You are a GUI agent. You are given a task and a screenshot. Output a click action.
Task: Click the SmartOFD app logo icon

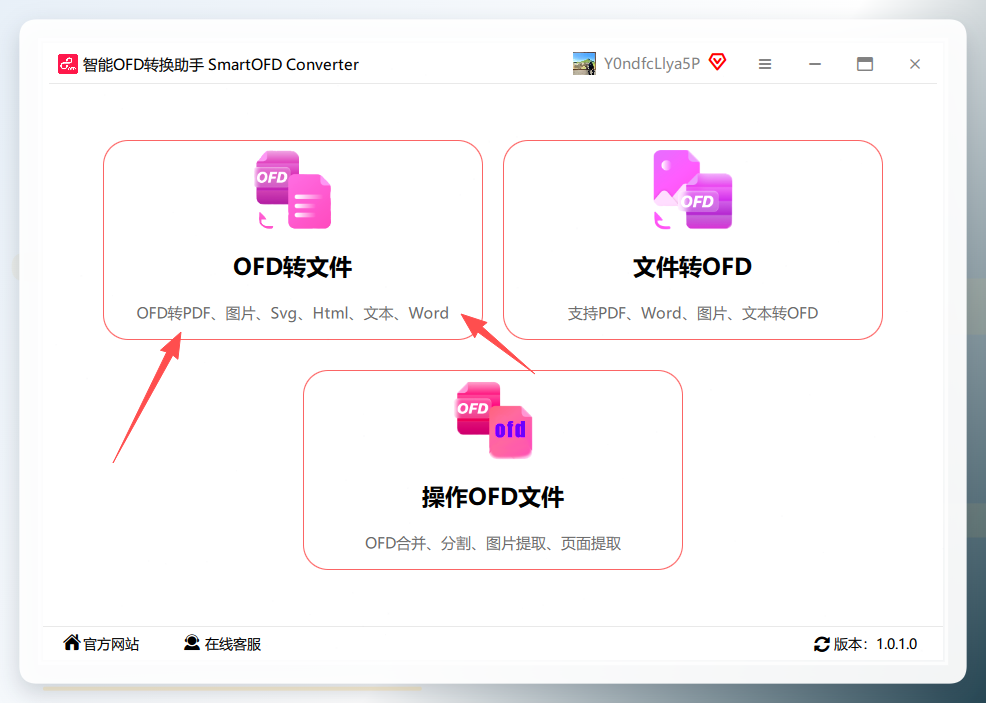[x=68, y=64]
